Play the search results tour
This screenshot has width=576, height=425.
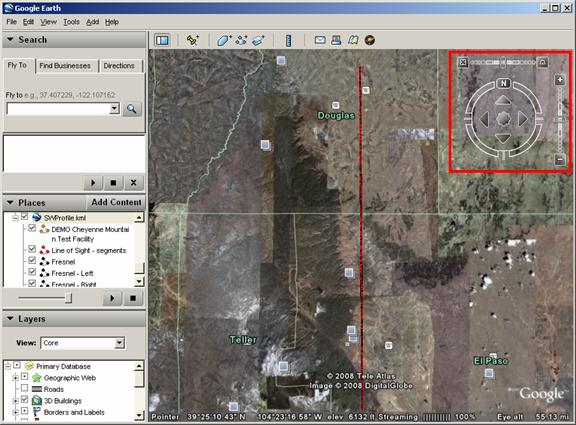click(93, 183)
